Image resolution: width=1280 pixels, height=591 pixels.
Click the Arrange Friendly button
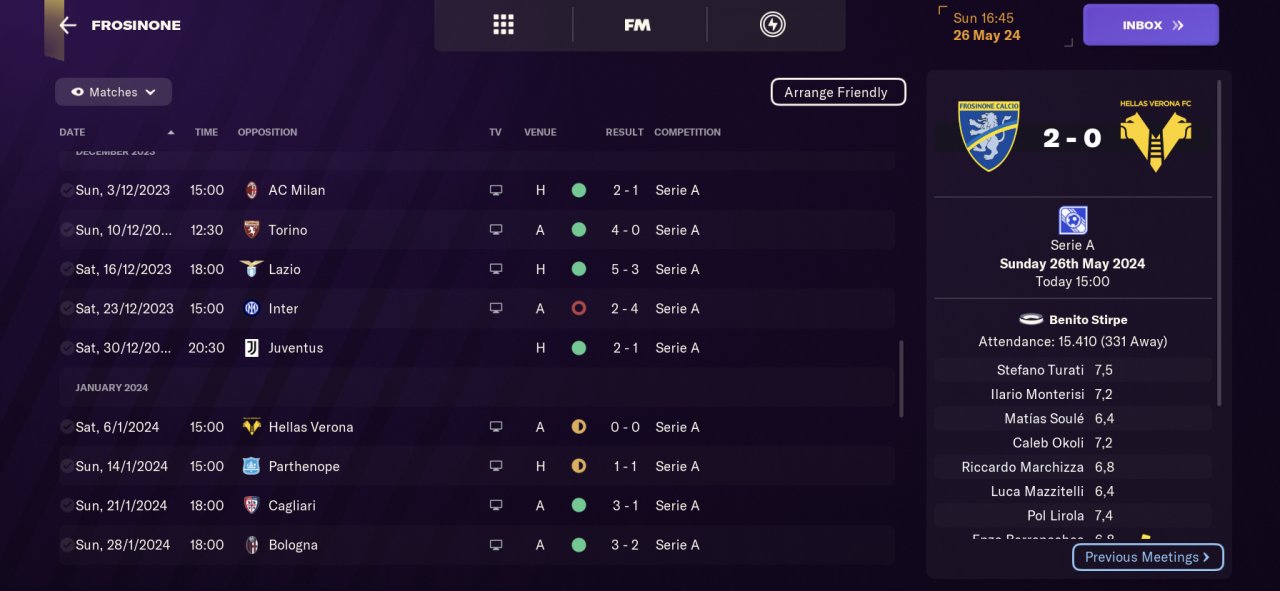click(837, 92)
